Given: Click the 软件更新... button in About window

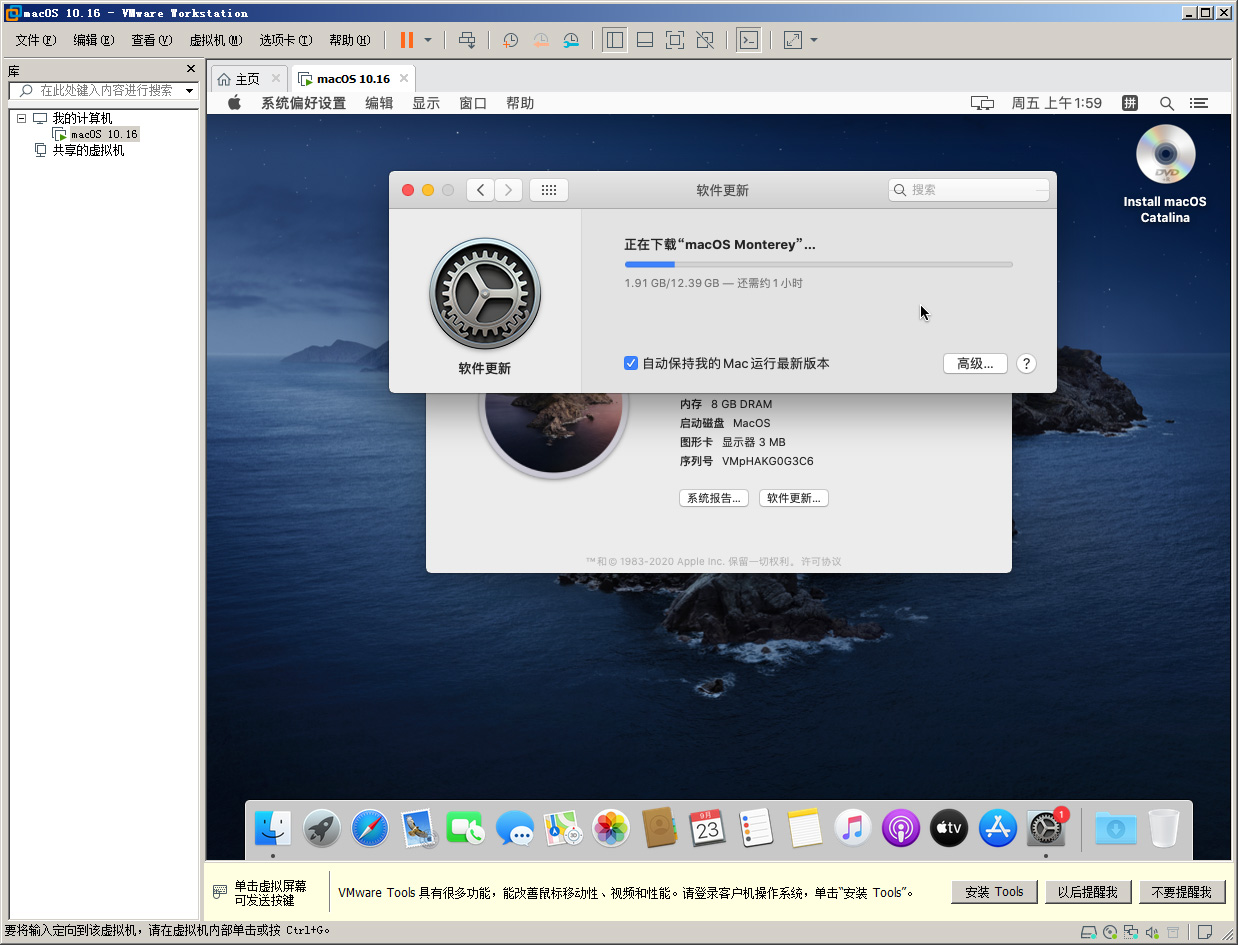Looking at the screenshot, I should (x=794, y=498).
